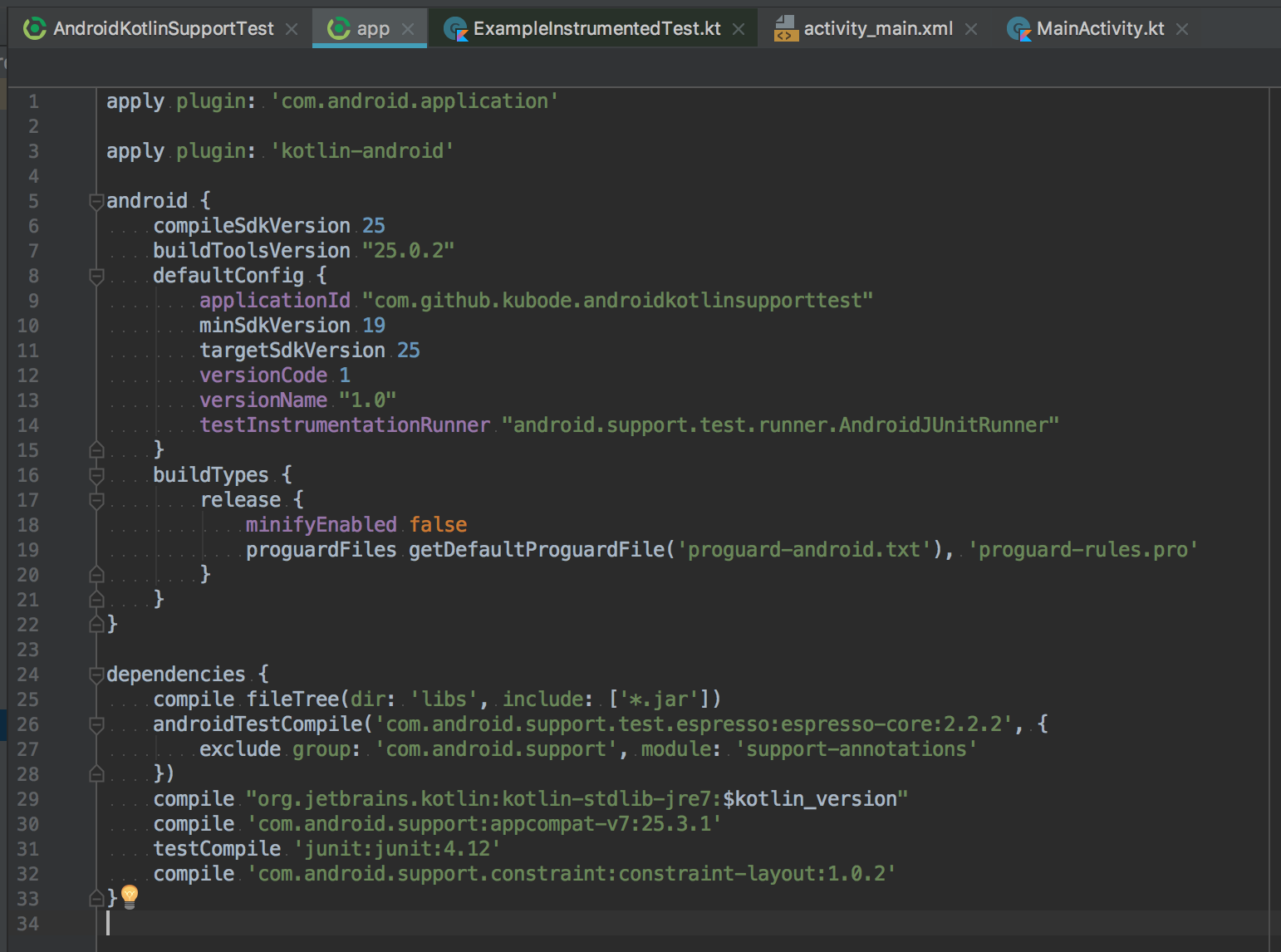This screenshot has height=952, width=1281.
Task: Click line number 24 in the gutter
Action: (x=27, y=675)
